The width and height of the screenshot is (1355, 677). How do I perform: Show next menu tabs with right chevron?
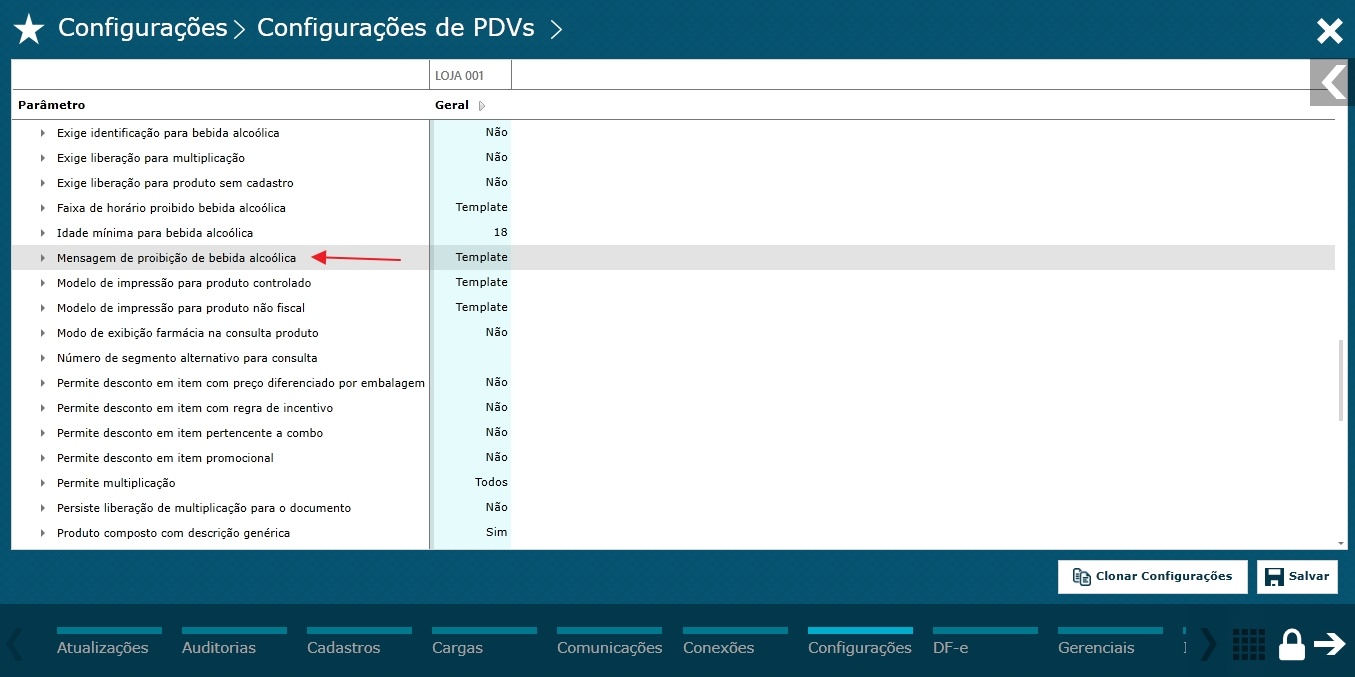click(x=1208, y=644)
